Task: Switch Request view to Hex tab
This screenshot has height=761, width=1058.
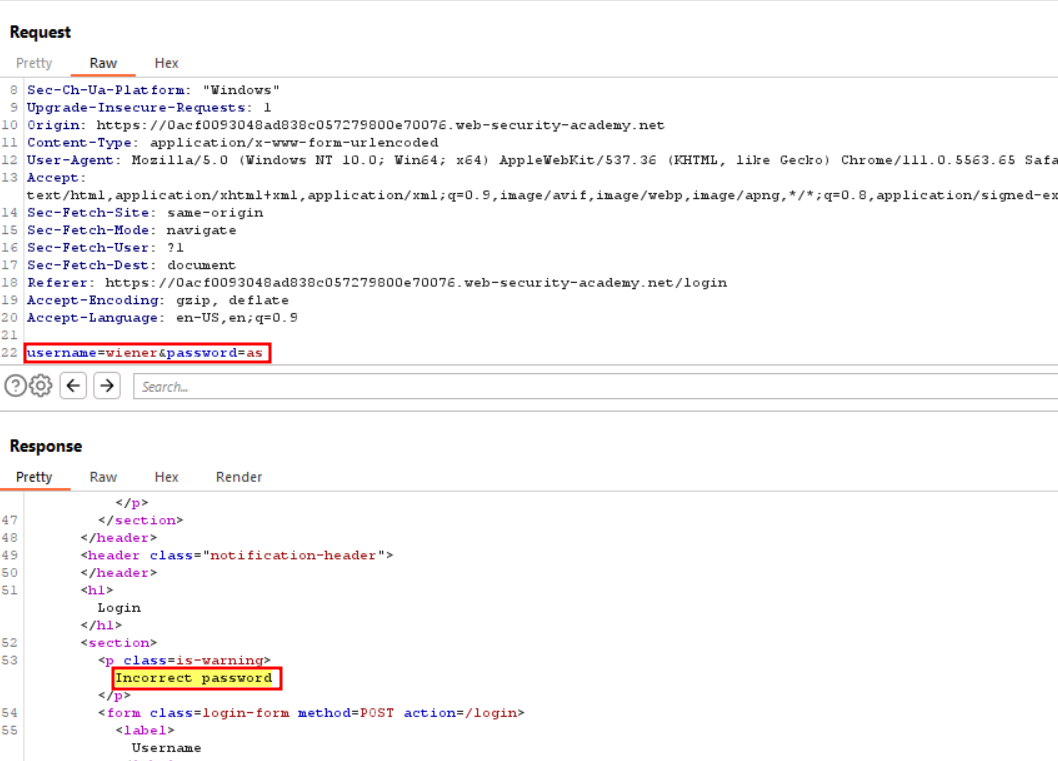Action: (x=166, y=63)
